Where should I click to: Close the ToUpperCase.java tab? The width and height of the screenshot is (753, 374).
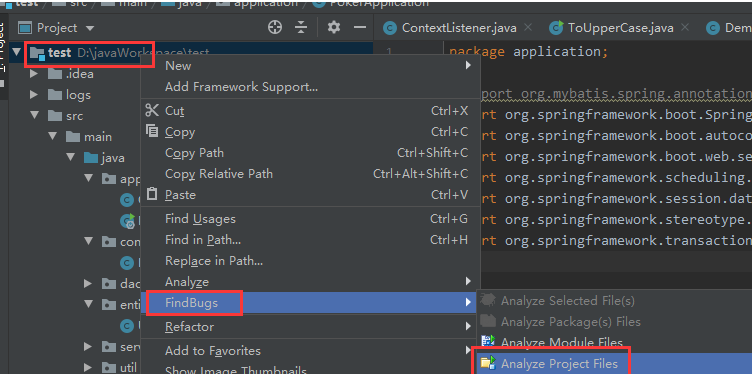tap(685, 27)
